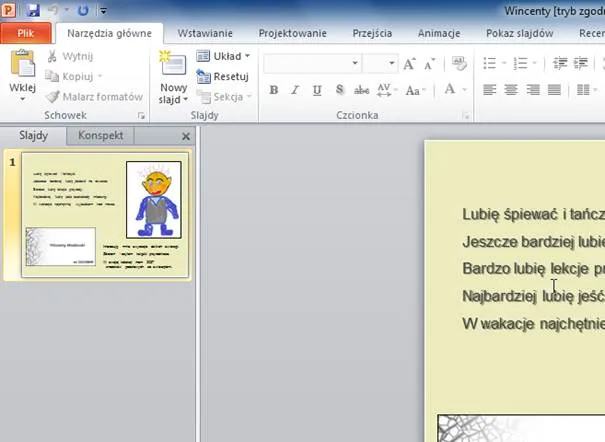Expand the Font Color dropdown arrow
Screen dimensions: 605x442
[x=465, y=90]
